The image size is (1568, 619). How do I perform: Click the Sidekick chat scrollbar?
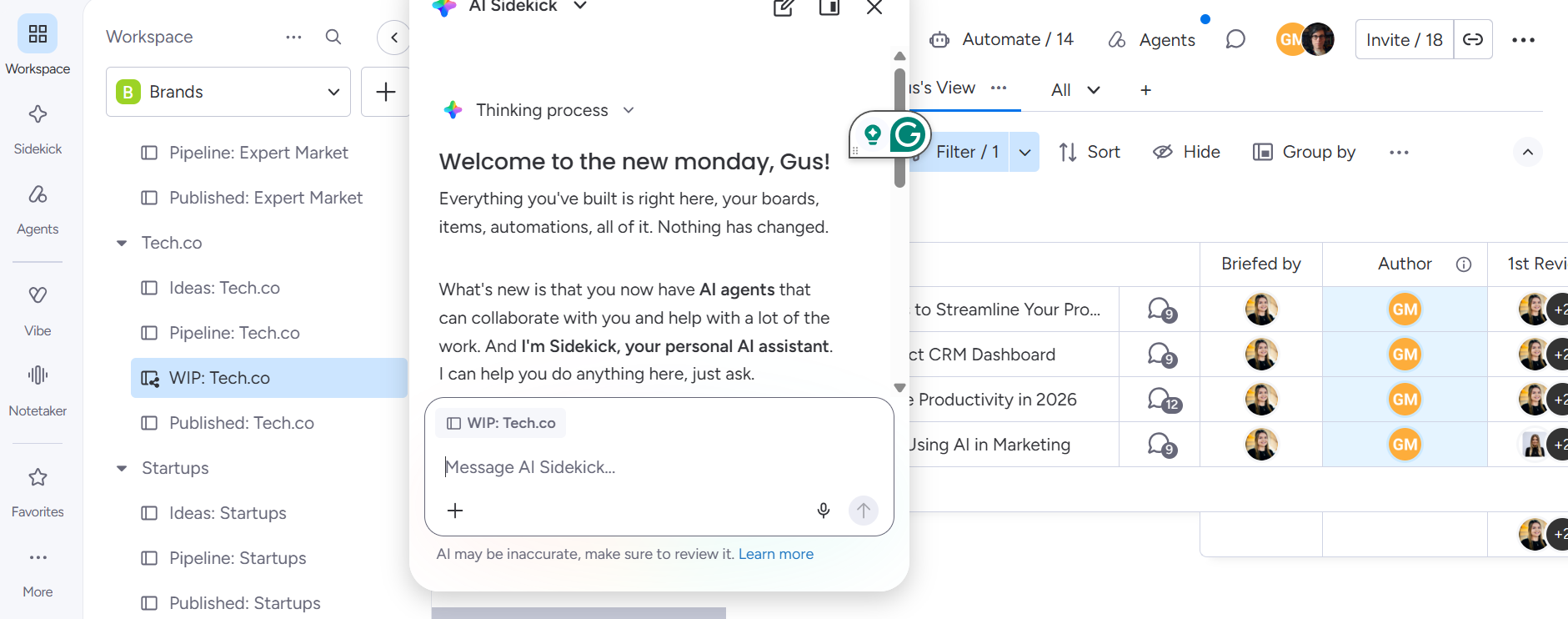pyautogui.click(x=899, y=129)
